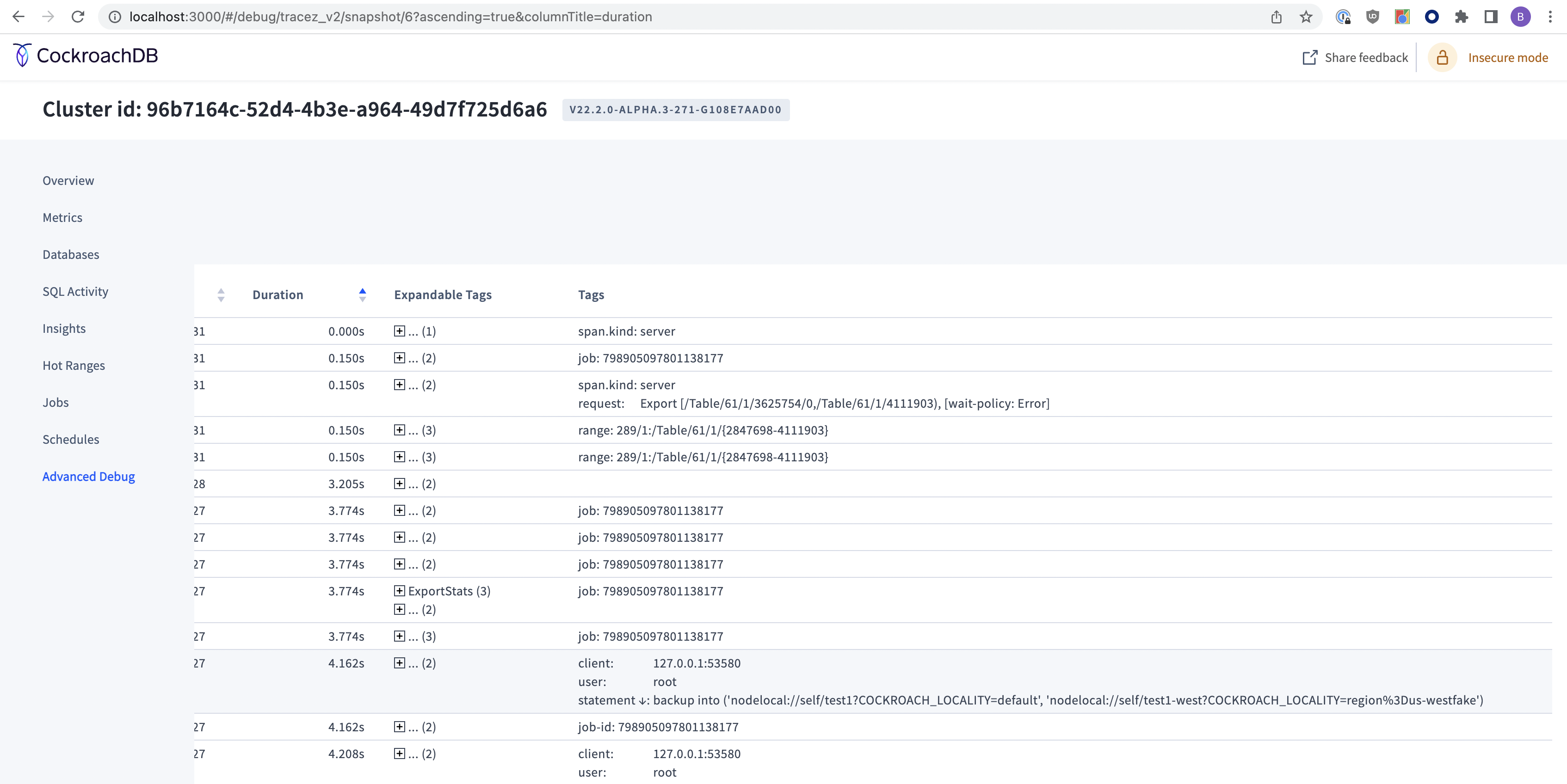Image resolution: width=1567 pixels, height=784 pixels.
Task: Expand ExportStats (3) tag
Action: [399, 591]
